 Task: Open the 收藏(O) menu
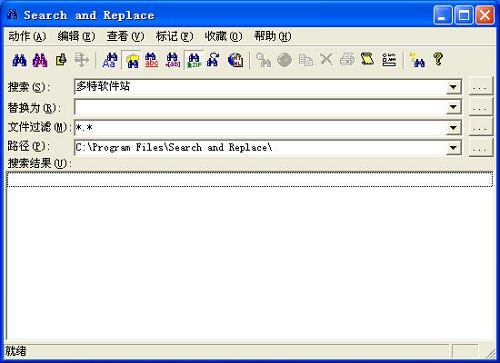coord(223,36)
